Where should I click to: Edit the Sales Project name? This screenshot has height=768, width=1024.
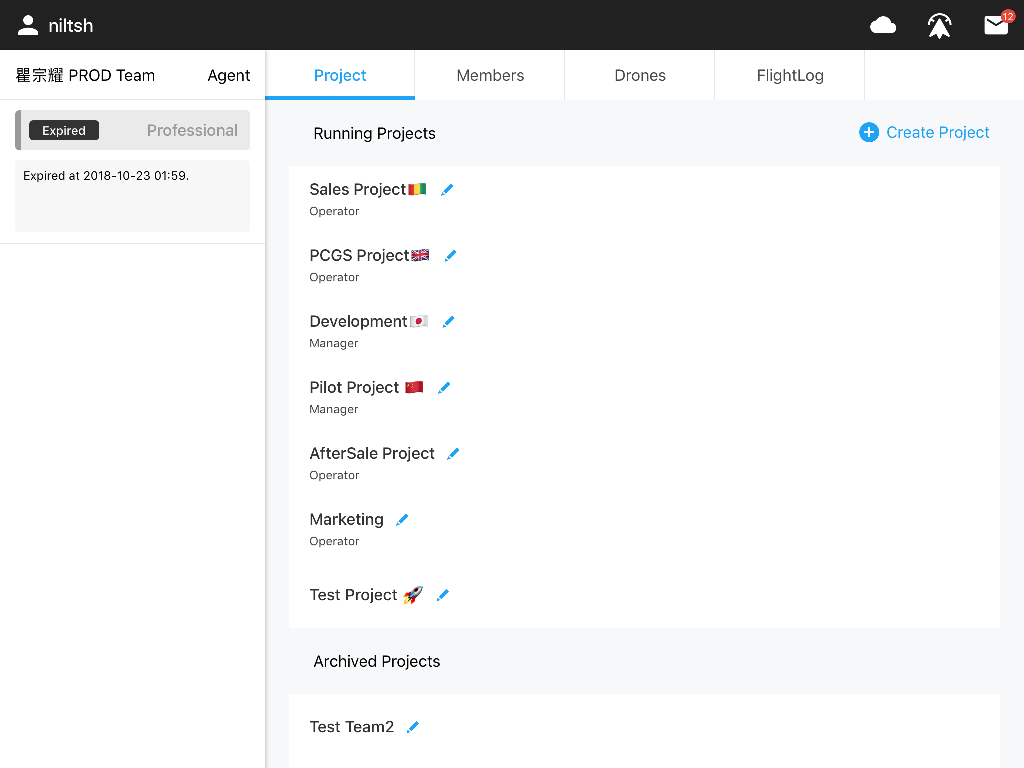(x=447, y=189)
